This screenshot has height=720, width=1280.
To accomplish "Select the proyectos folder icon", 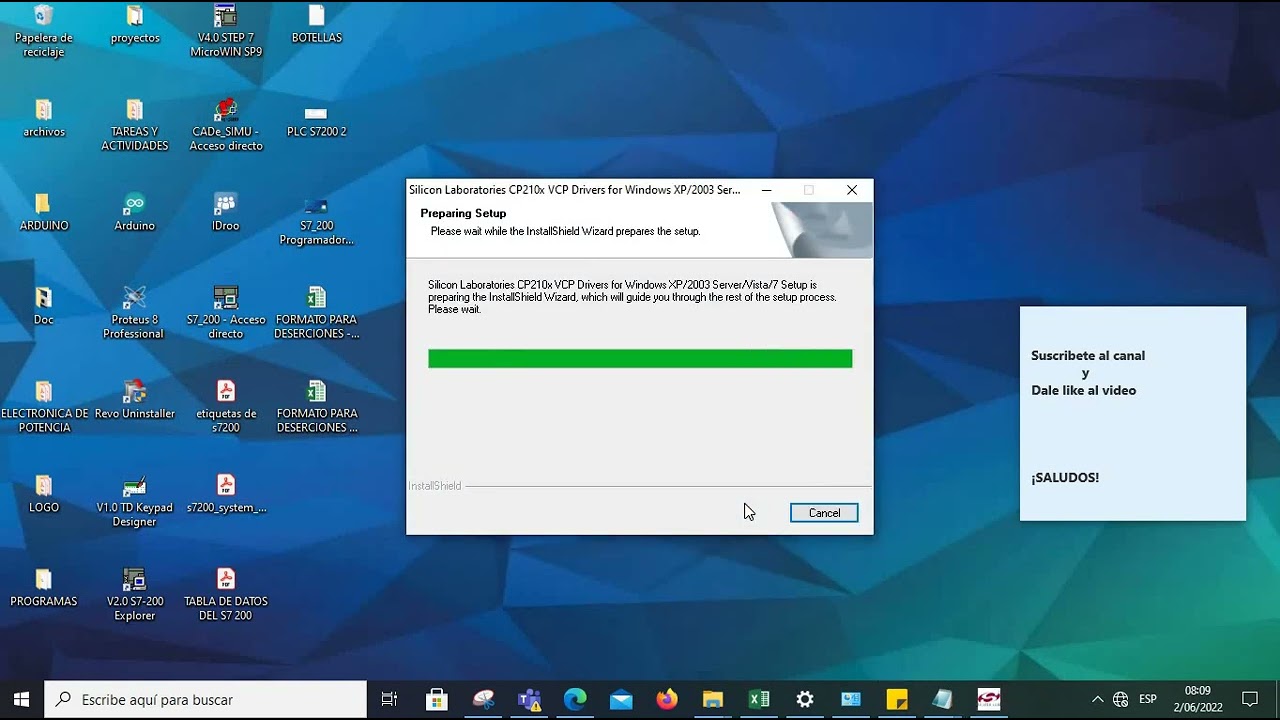I will (x=135, y=24).
